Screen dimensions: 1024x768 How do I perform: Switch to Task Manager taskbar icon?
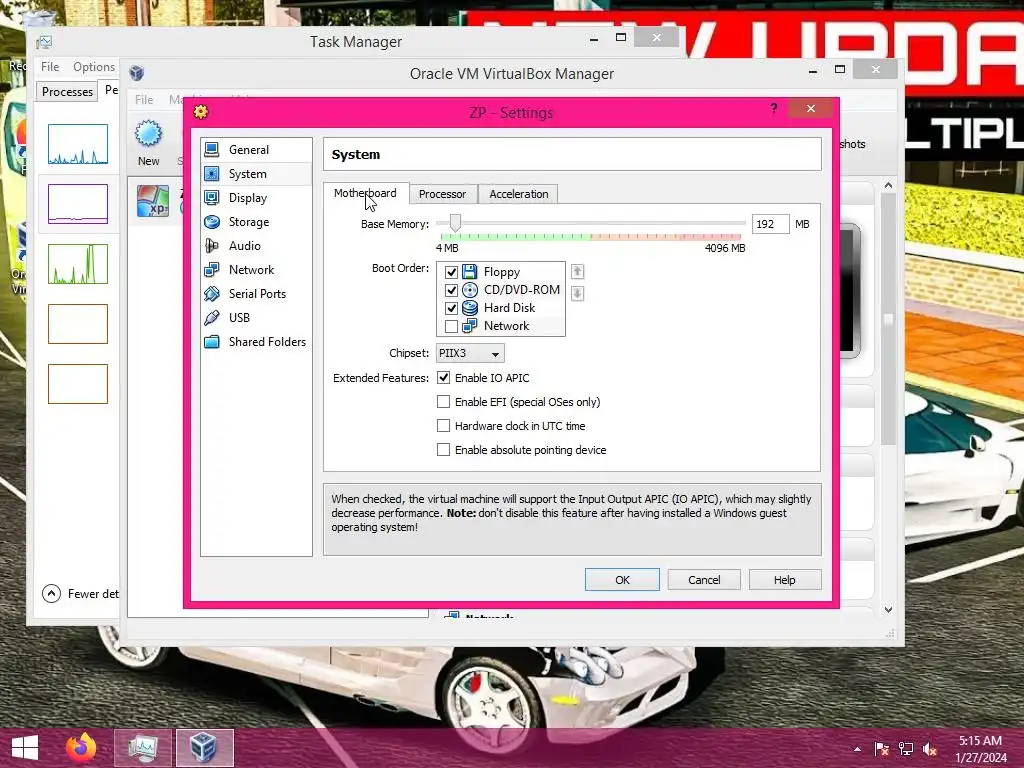coord(142,748)
